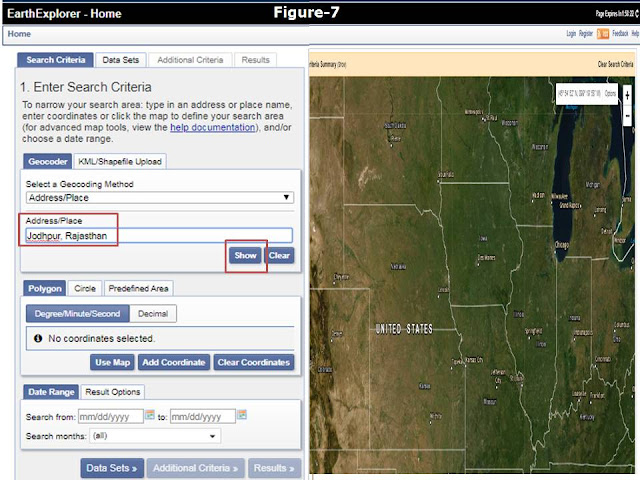
Task: Select the Geocoder tab
Action: (48, 162)
